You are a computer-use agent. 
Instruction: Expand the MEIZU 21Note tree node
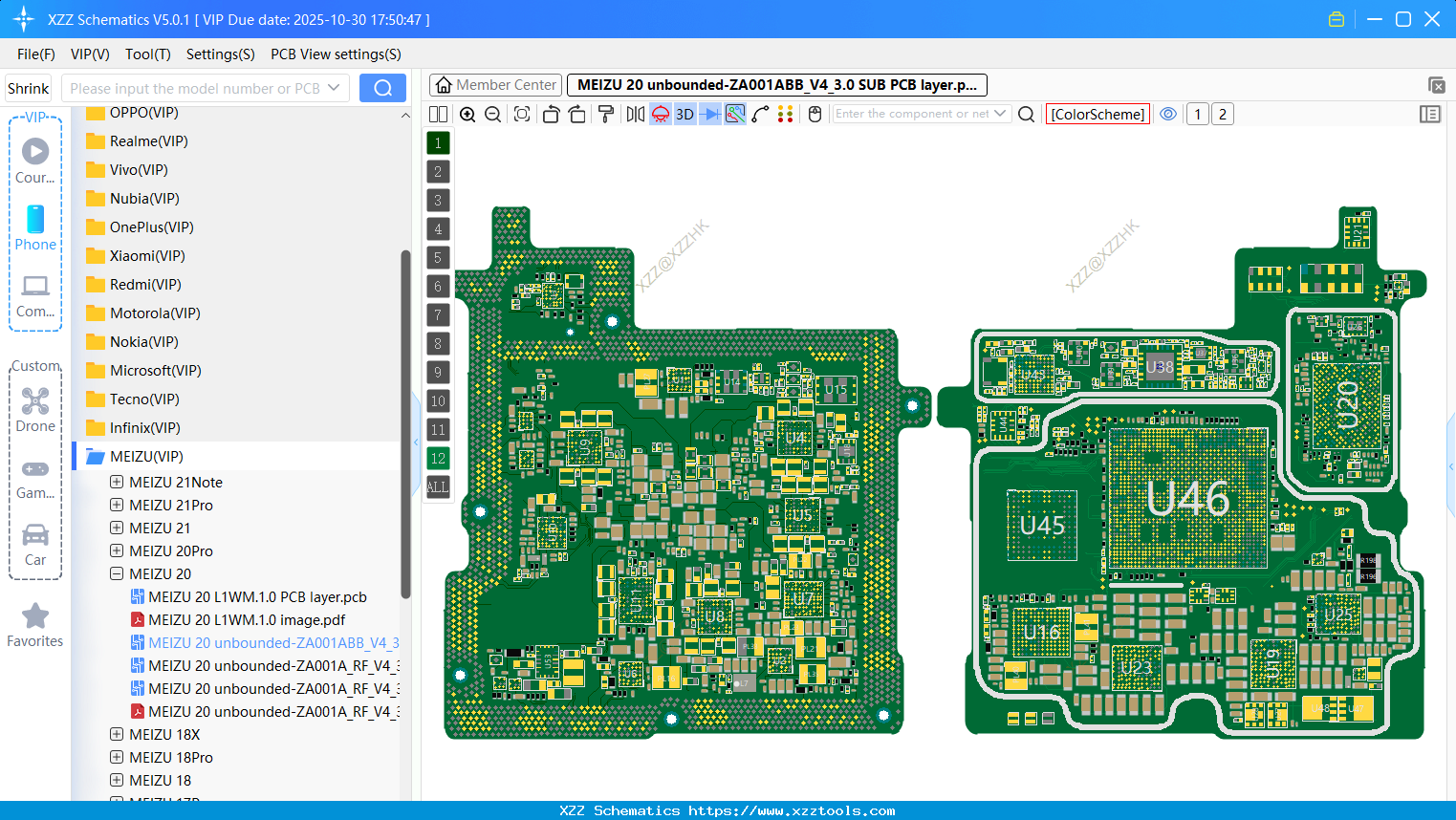click(117, 483)
